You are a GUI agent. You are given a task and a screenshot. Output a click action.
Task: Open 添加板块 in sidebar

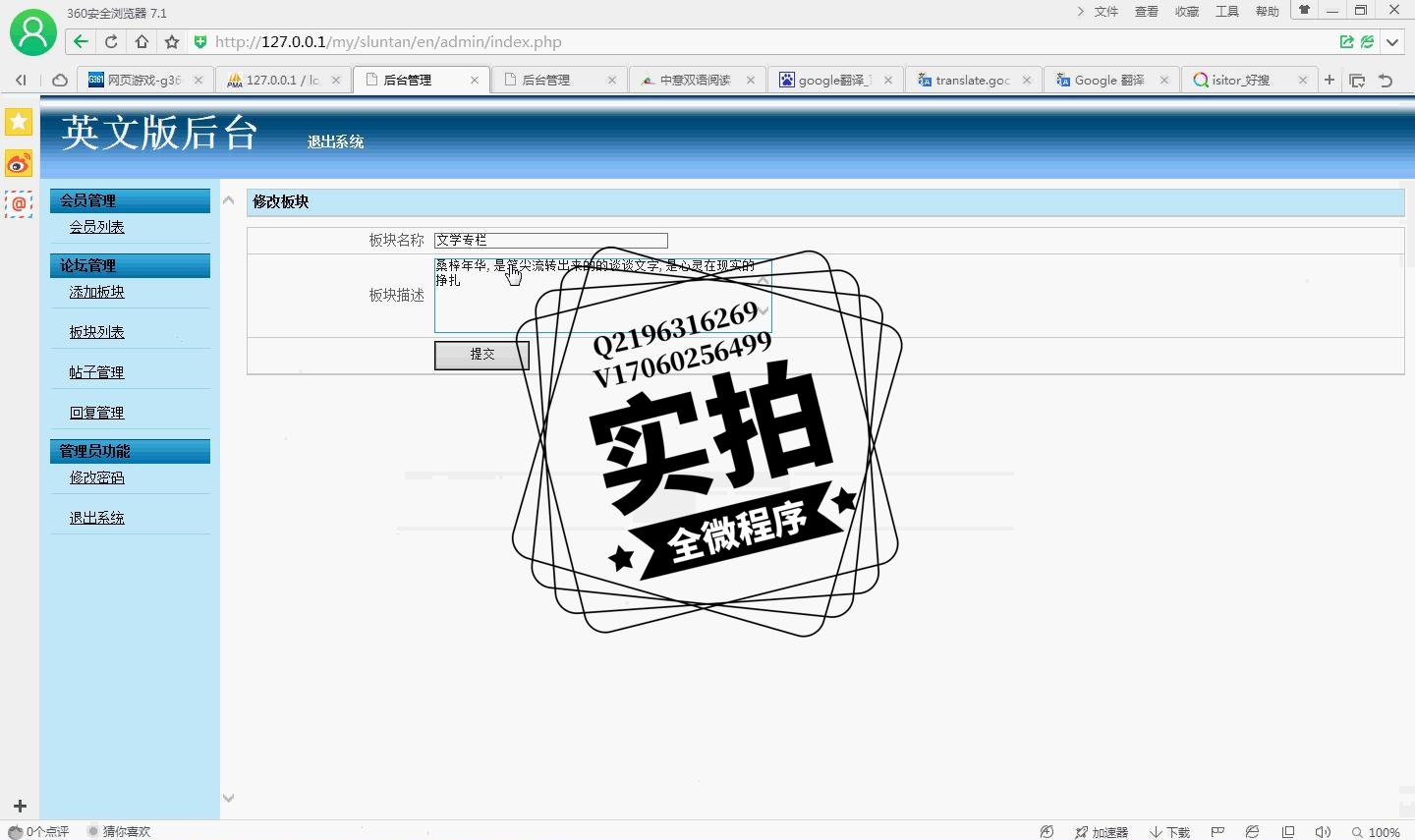(x=96, y=292)
